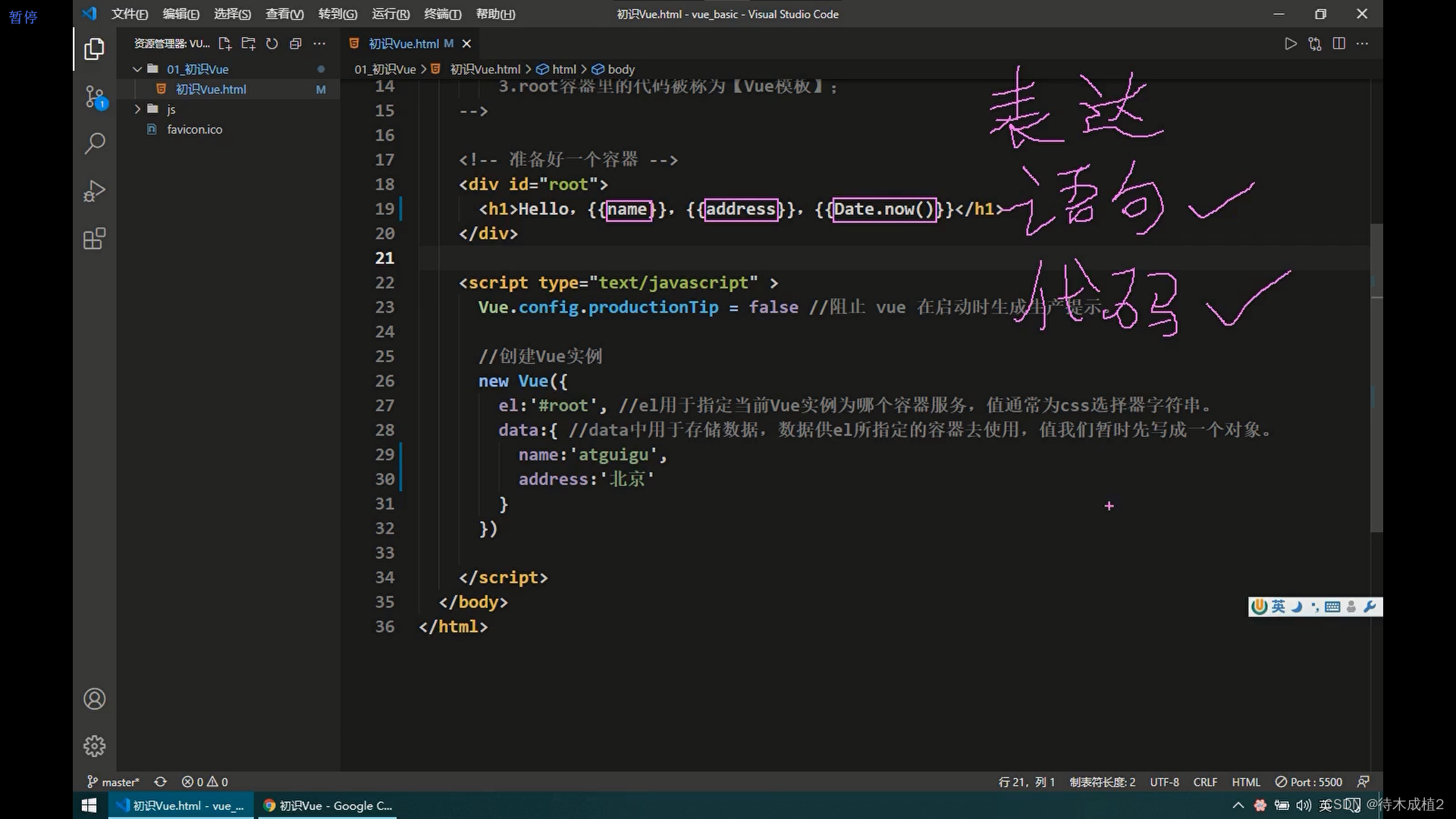Click the volume icon in system tray

tap(1303, 805)
